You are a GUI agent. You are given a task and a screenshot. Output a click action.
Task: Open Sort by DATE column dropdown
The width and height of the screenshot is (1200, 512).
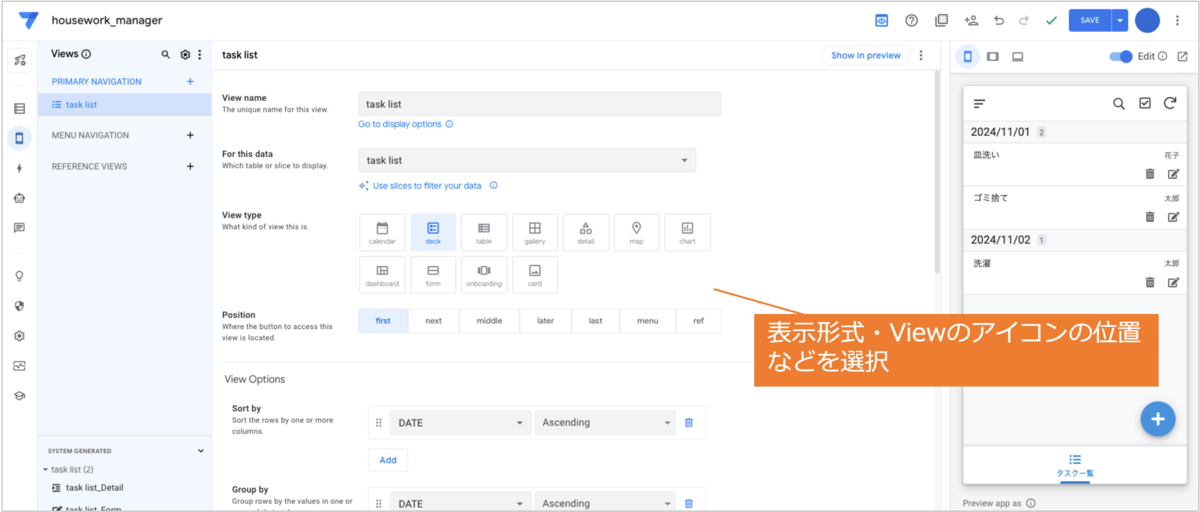tap(460, 423)
